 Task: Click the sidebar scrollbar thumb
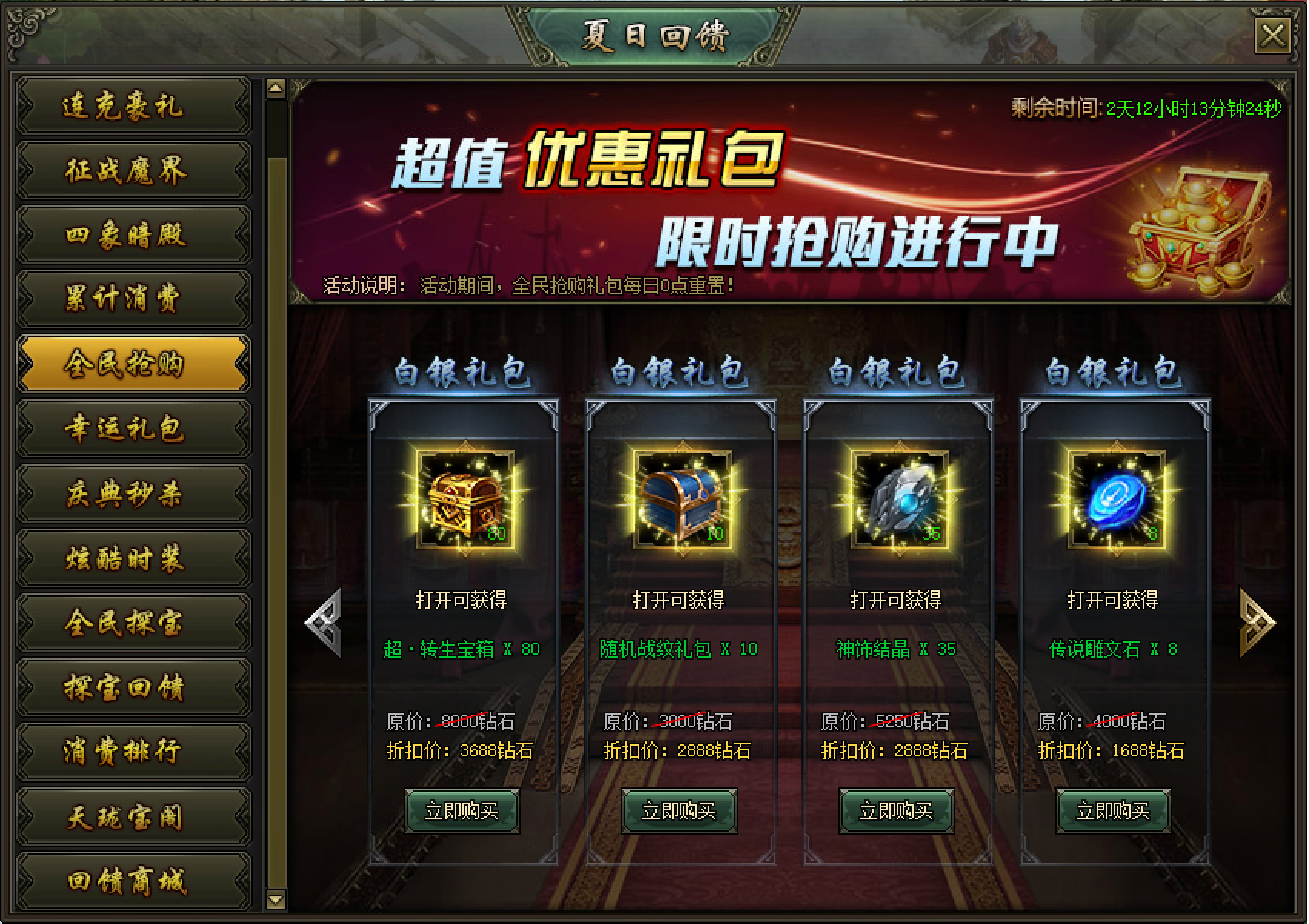276,523
